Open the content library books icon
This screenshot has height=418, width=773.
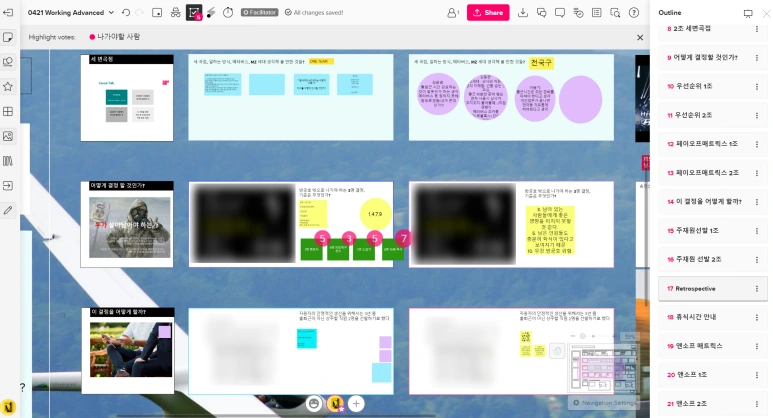click(8, 161)
